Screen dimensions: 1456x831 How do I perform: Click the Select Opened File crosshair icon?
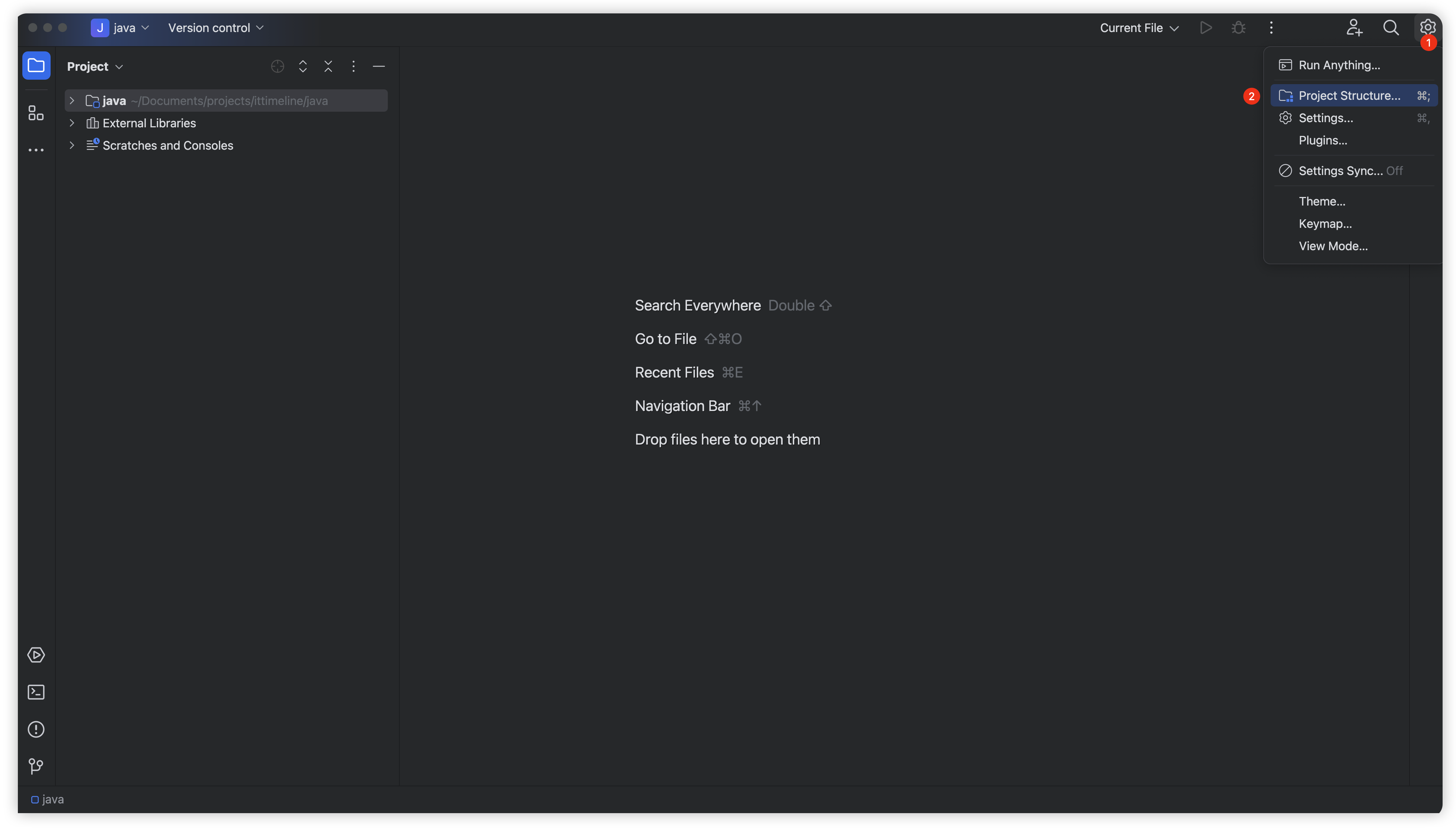(277, 67)
